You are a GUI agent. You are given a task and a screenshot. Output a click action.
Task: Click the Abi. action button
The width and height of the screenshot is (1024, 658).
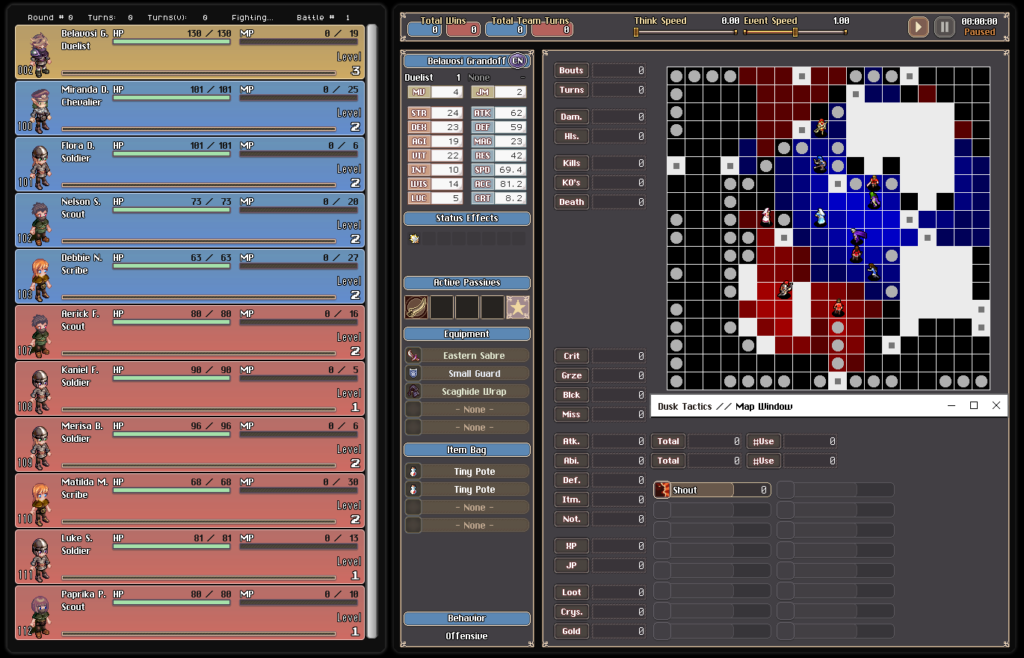571,461
